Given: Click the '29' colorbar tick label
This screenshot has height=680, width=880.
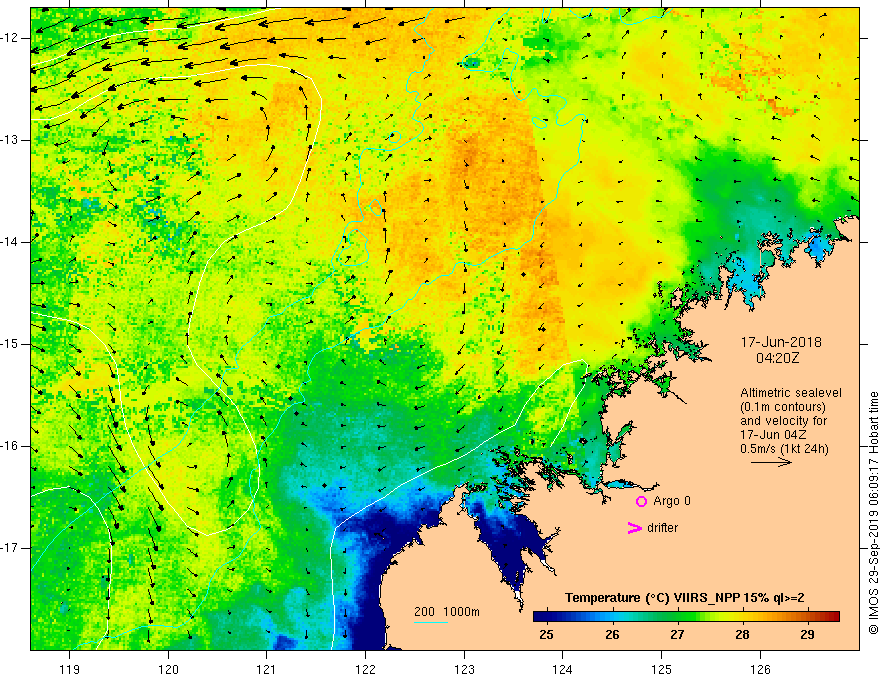Looking at the screenshot, I should click(807, 635).
